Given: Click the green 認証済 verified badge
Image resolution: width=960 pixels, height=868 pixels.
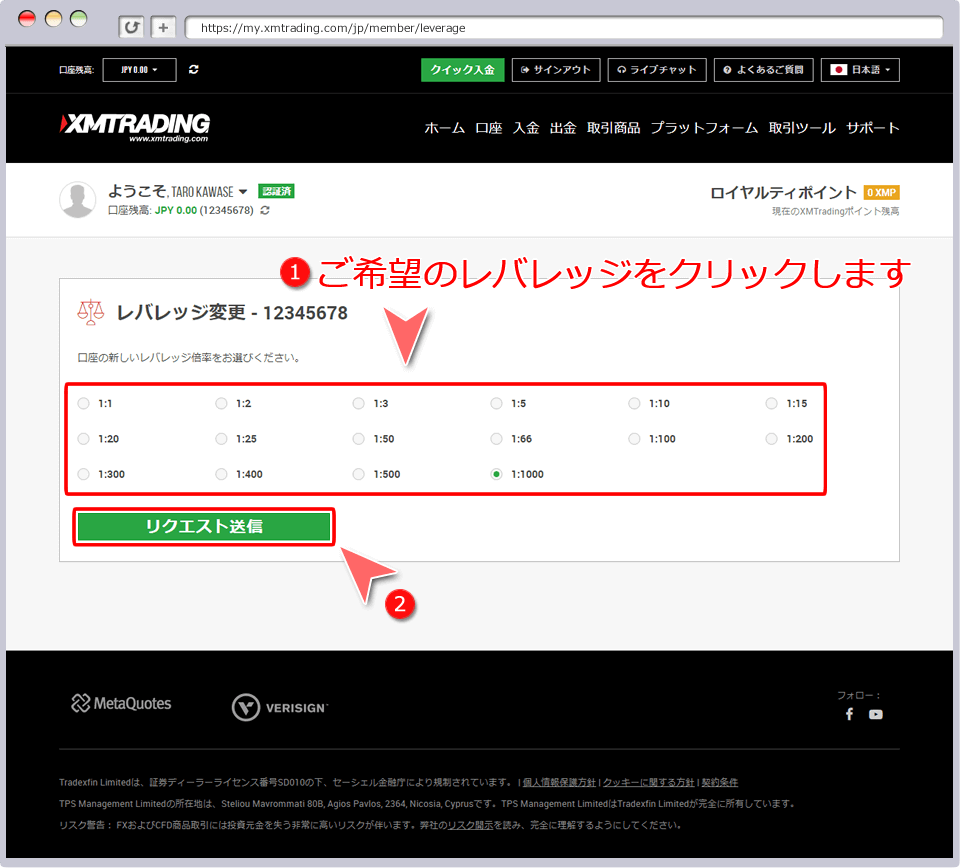Looking at the screenshot, I should coord(276,192).
